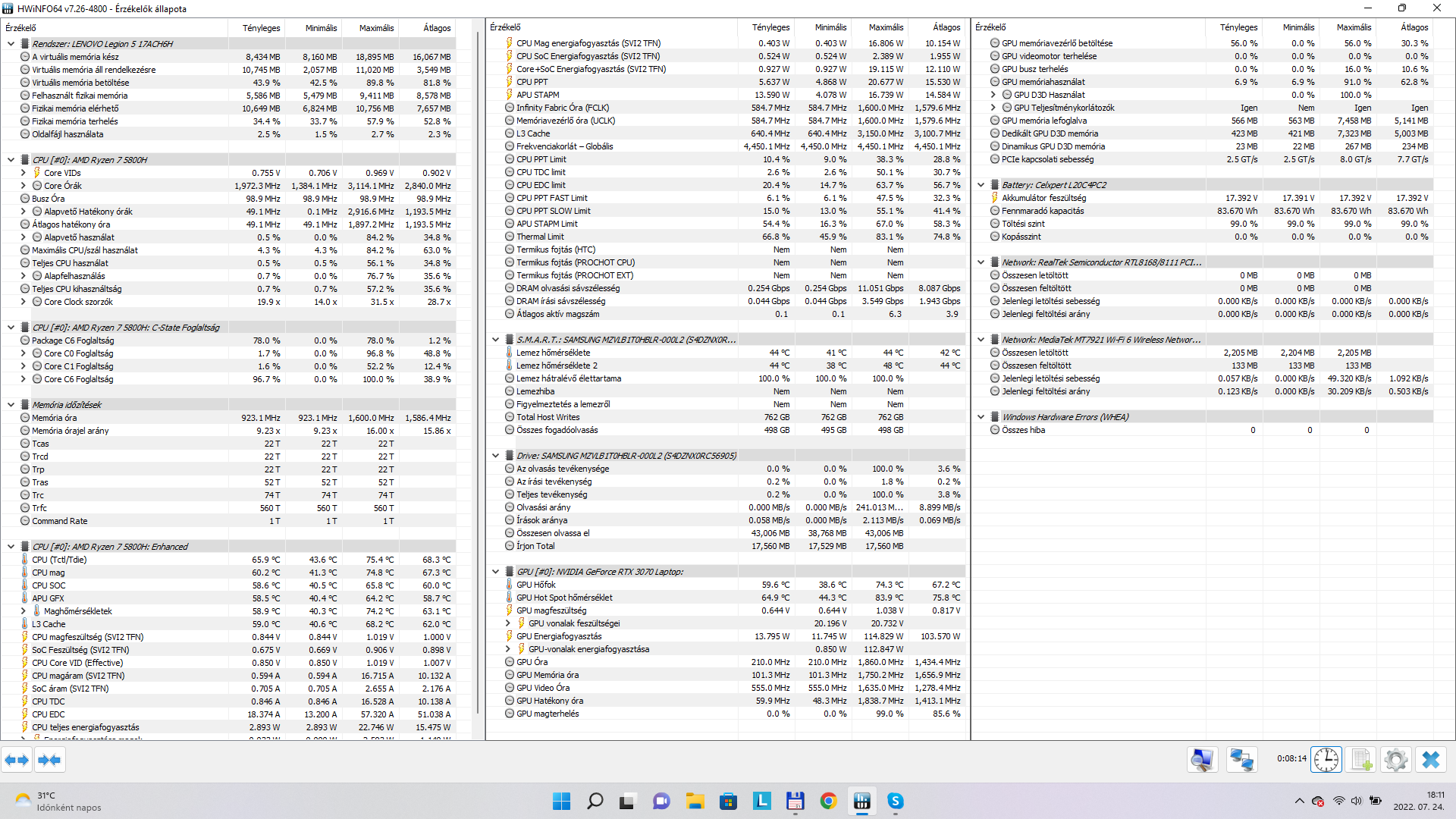Collapse Windows Hardware Errors (WHEA) section
1456x819 pixels.
tap(981, 417)
